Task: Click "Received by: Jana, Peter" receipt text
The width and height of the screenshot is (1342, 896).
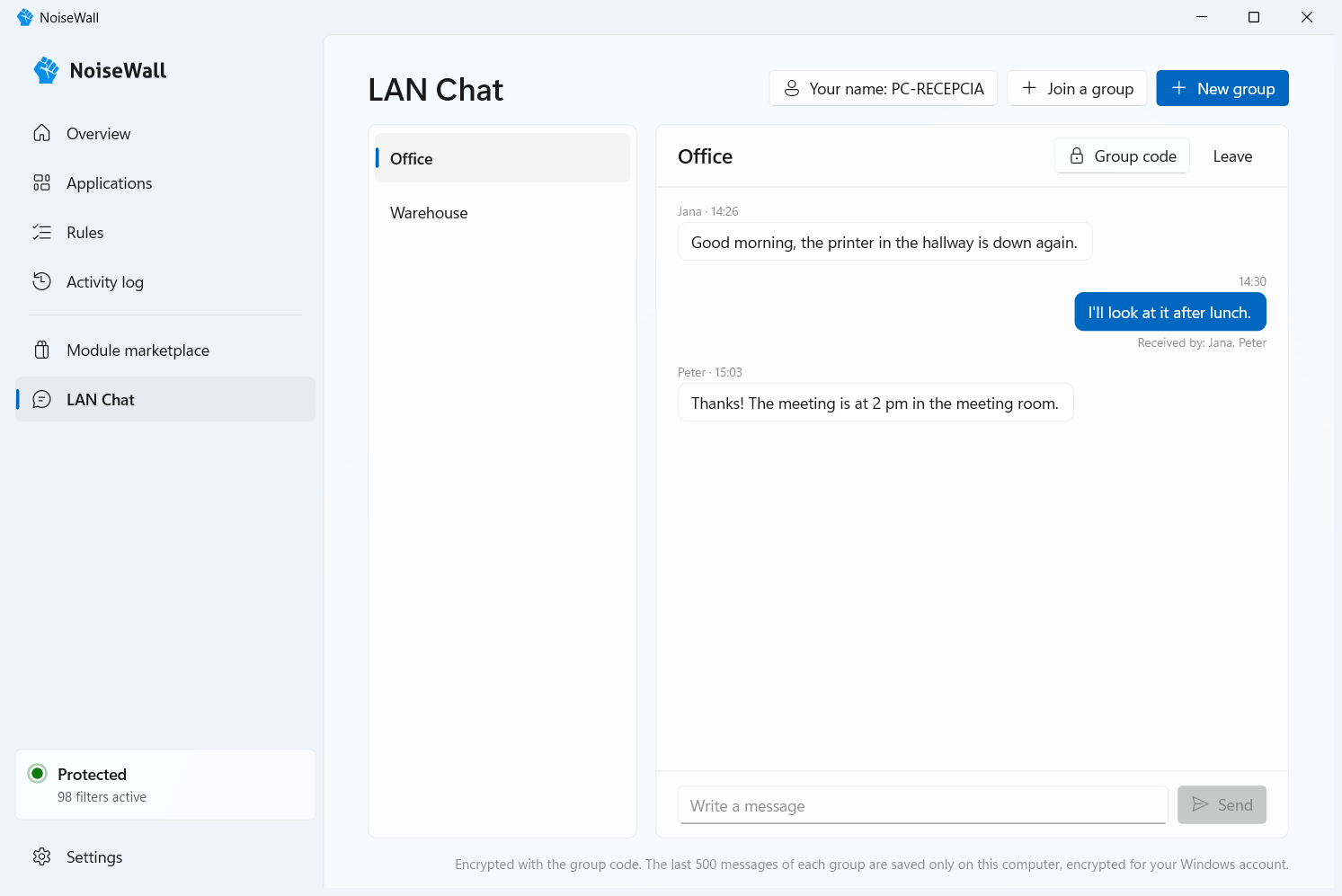Action: (1202, 342)
